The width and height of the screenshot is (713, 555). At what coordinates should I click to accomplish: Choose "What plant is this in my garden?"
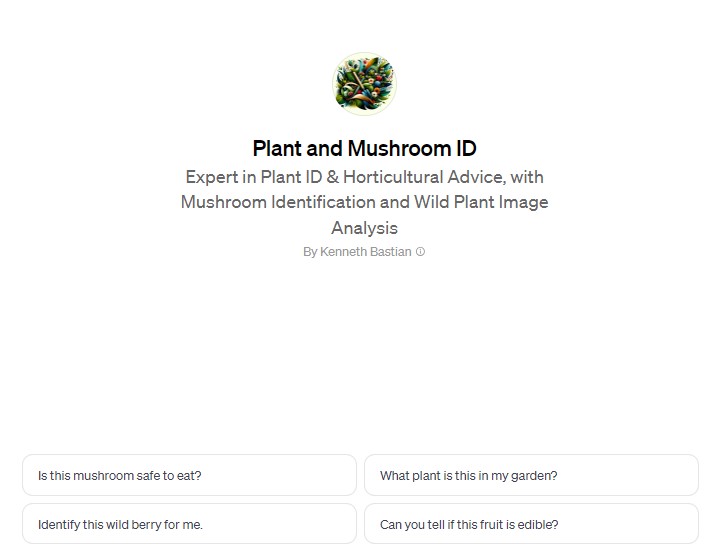pyautogui.click(x=531, y=476)
